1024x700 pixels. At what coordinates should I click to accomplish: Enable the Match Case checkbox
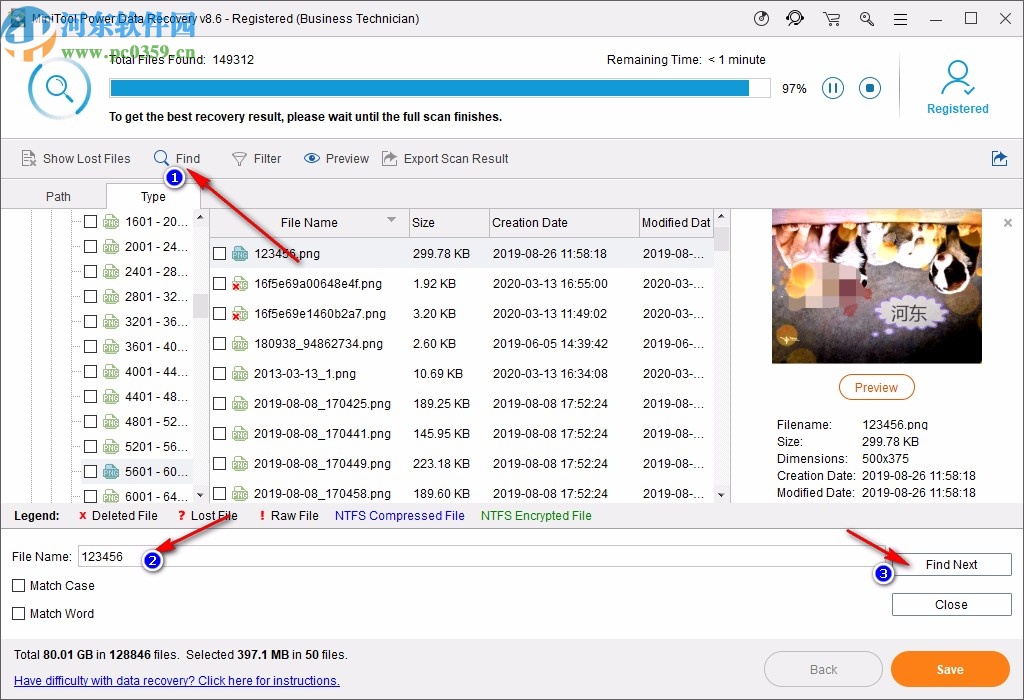(x=19, y=586)
